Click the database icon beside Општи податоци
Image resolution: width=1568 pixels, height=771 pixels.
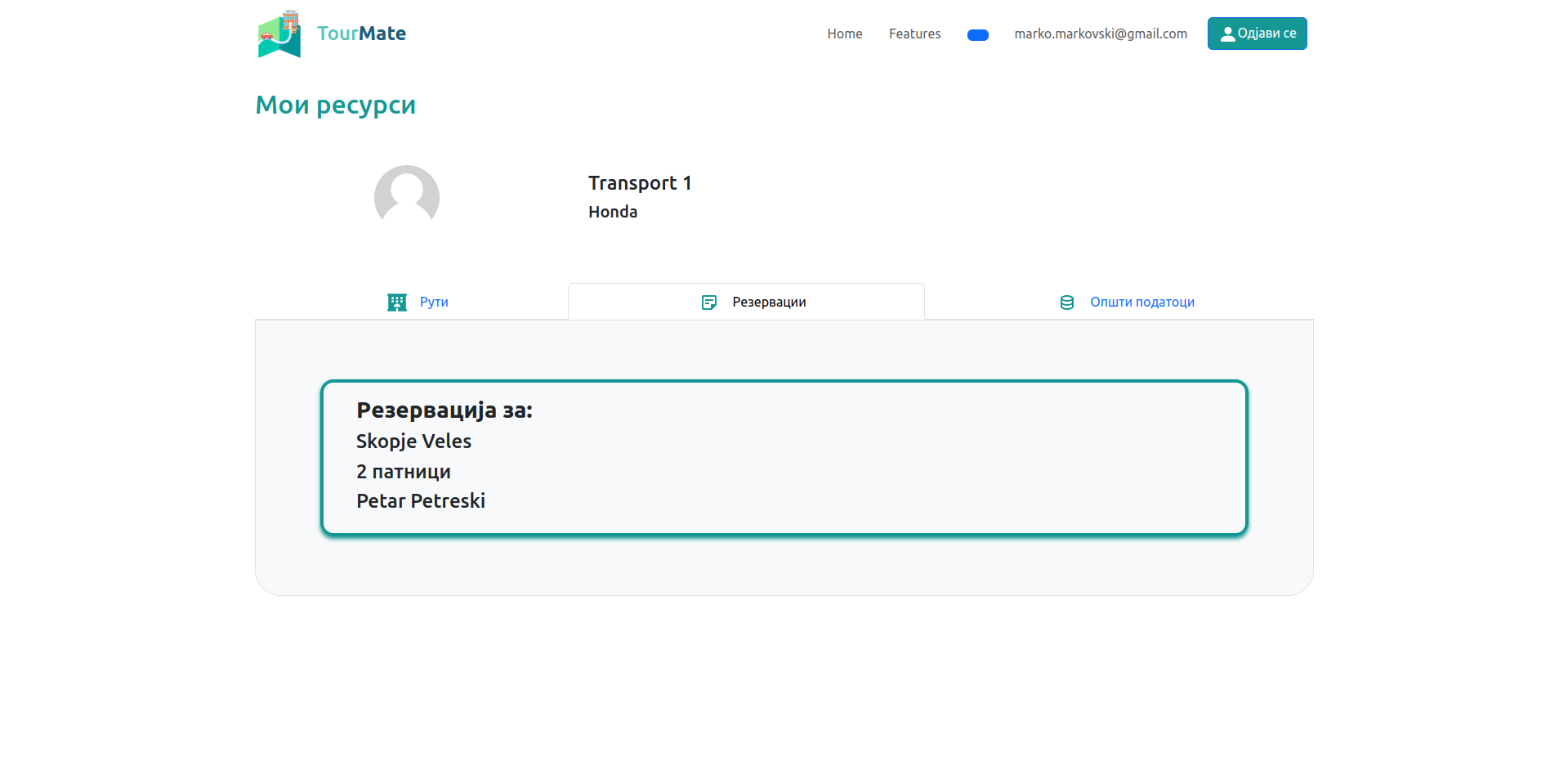[1066, 303]
